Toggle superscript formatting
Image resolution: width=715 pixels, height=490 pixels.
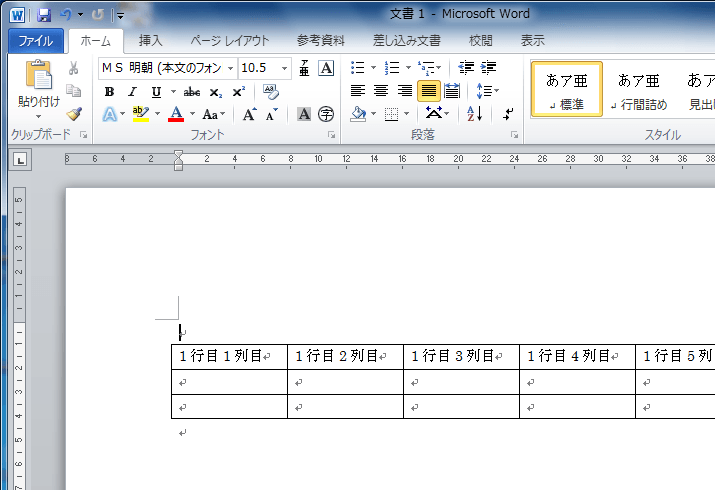pyautogui.click(x=238, y=92)
